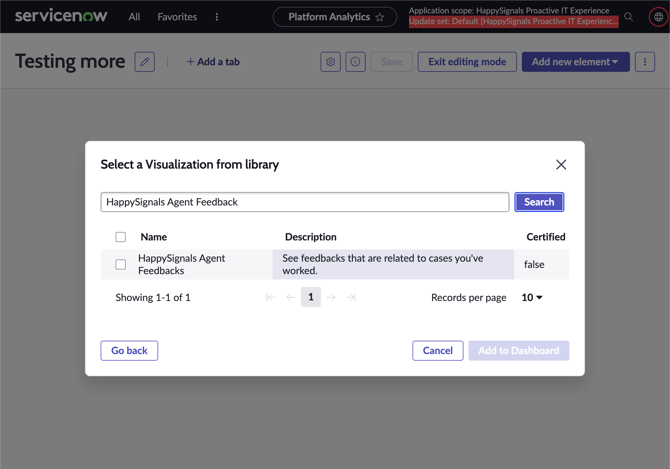The width and height of the screenshot is (670, 469).
Task: Click Add a tab
Action: pyautogui.click(x=213, y=62)
